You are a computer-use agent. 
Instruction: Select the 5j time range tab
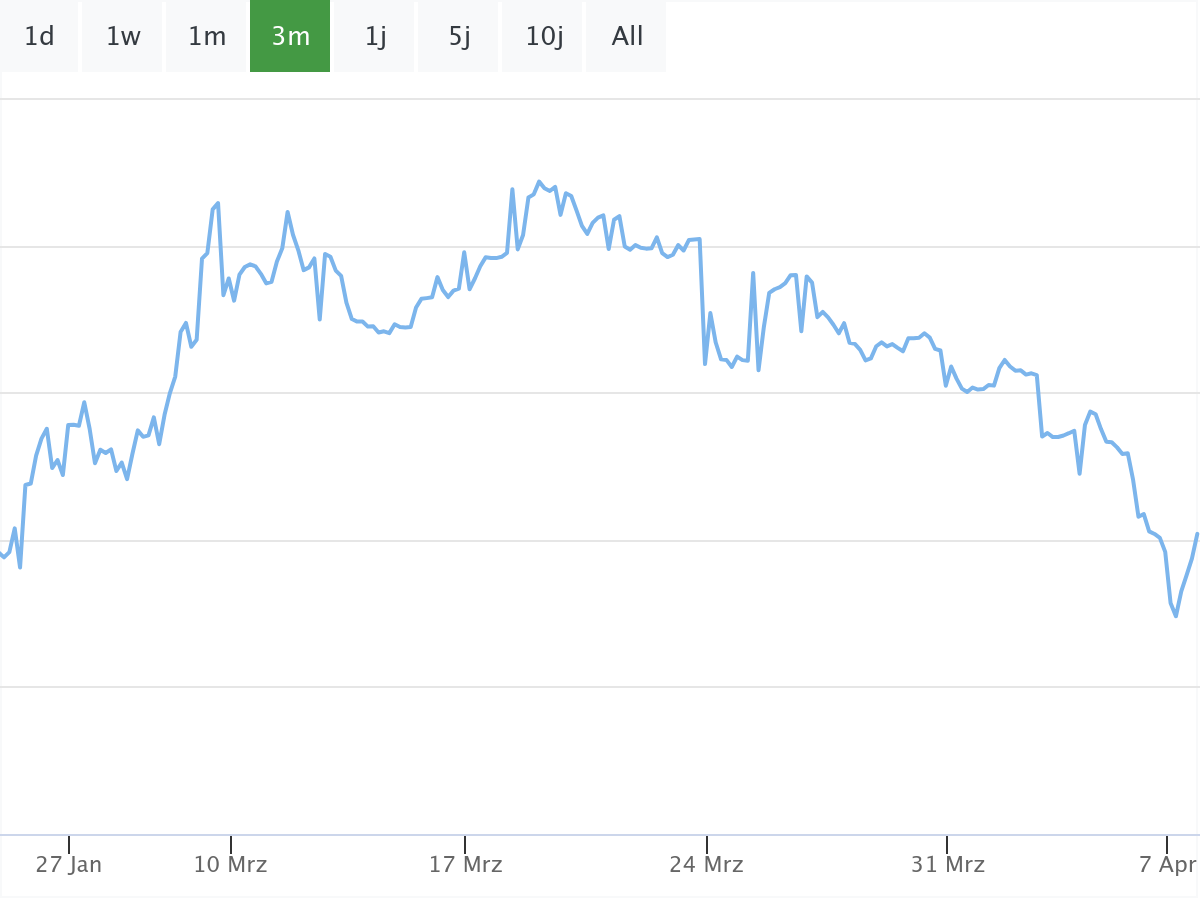[x=459, y=37]
